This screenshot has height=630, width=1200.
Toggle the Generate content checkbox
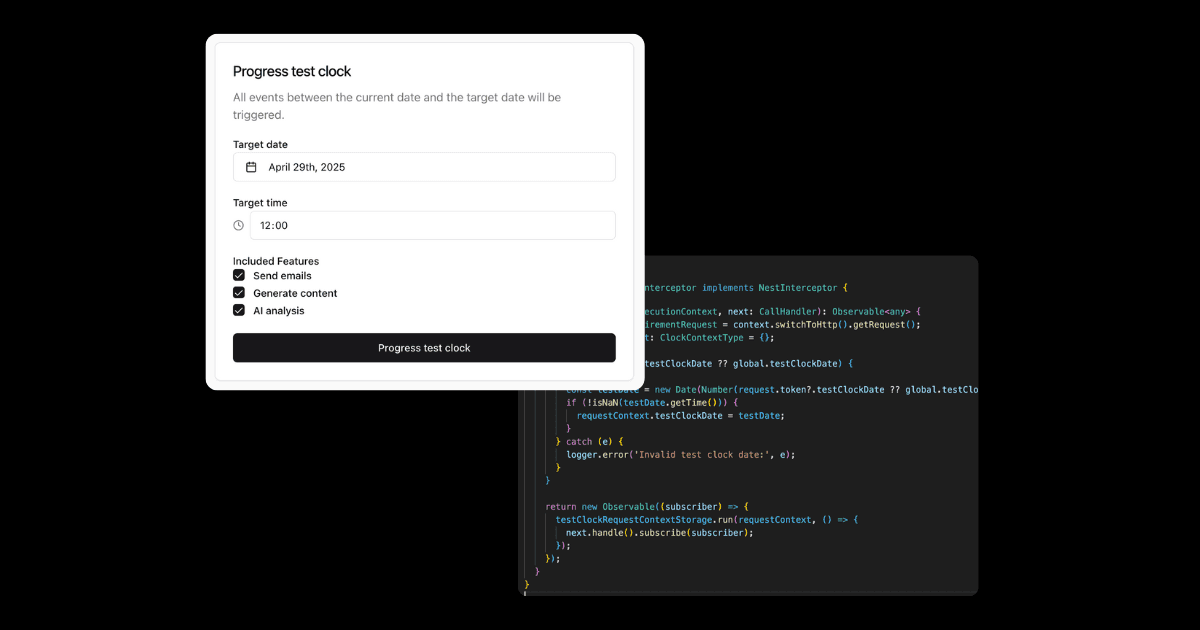point(239,293)
